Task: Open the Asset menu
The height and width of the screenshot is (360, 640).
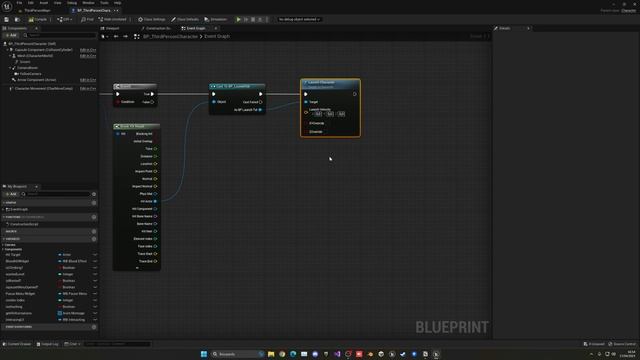Action: click(x=44, y=3)
